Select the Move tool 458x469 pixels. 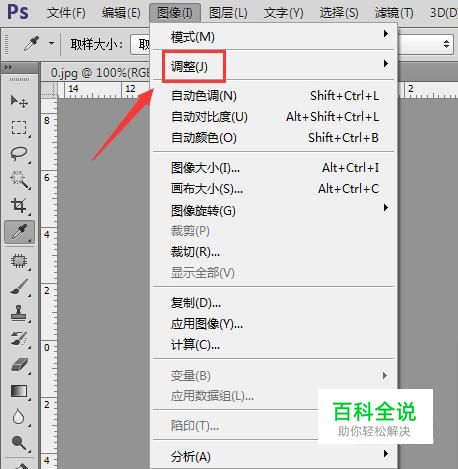[x=19, y=101]
